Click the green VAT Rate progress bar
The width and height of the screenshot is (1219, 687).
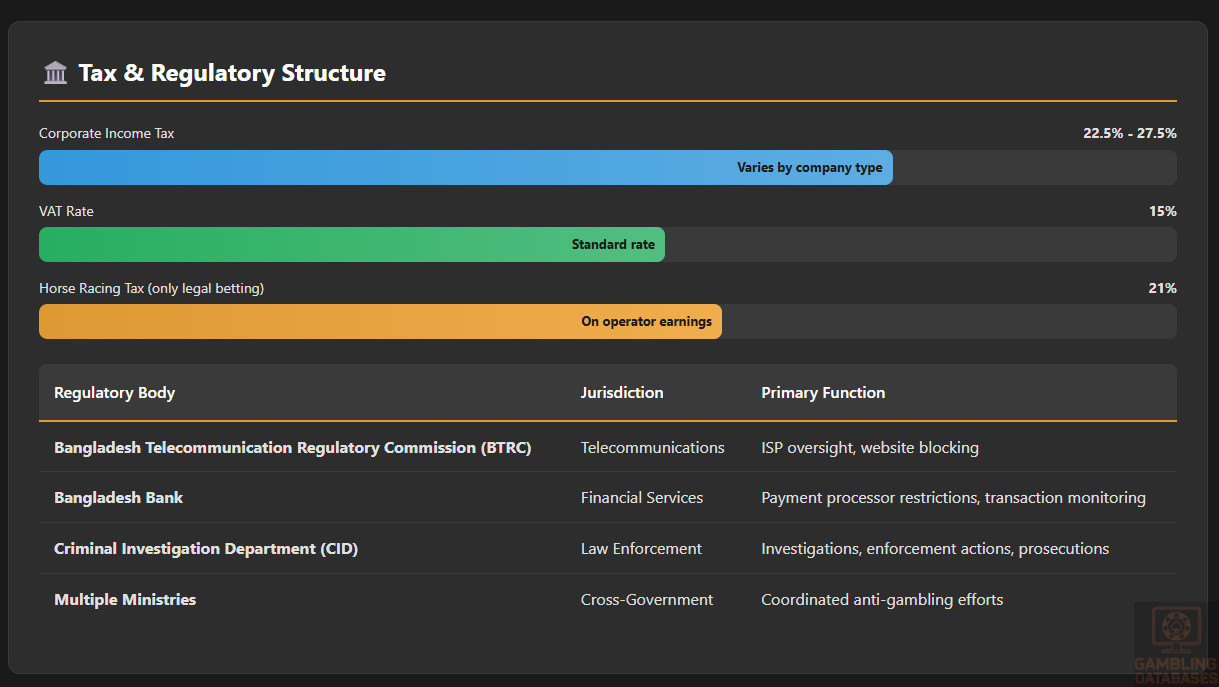351,245
